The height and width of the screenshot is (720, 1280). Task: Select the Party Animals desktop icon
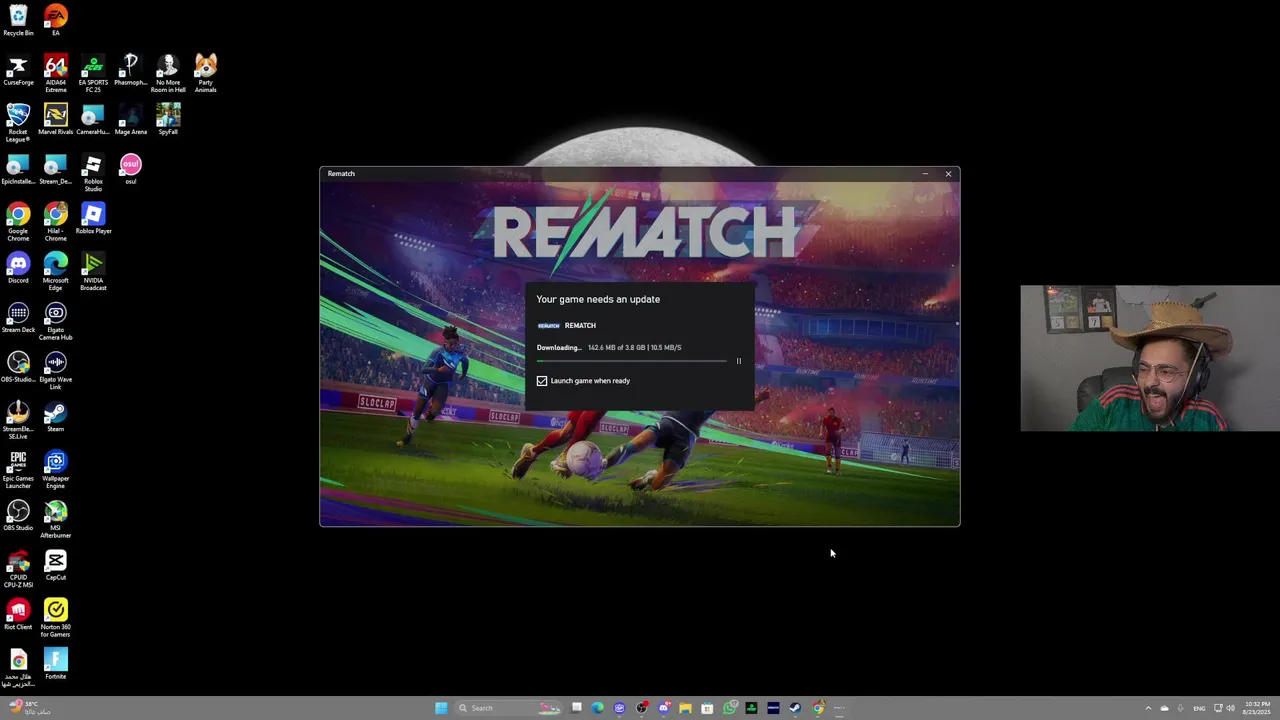205,73
